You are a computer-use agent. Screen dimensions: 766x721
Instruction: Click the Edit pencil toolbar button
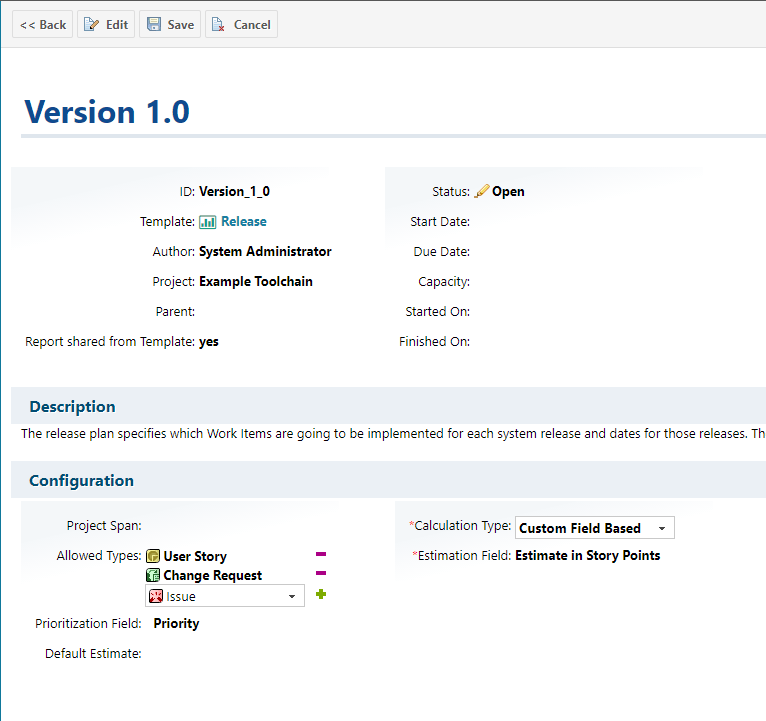click(x=106, y=25)
